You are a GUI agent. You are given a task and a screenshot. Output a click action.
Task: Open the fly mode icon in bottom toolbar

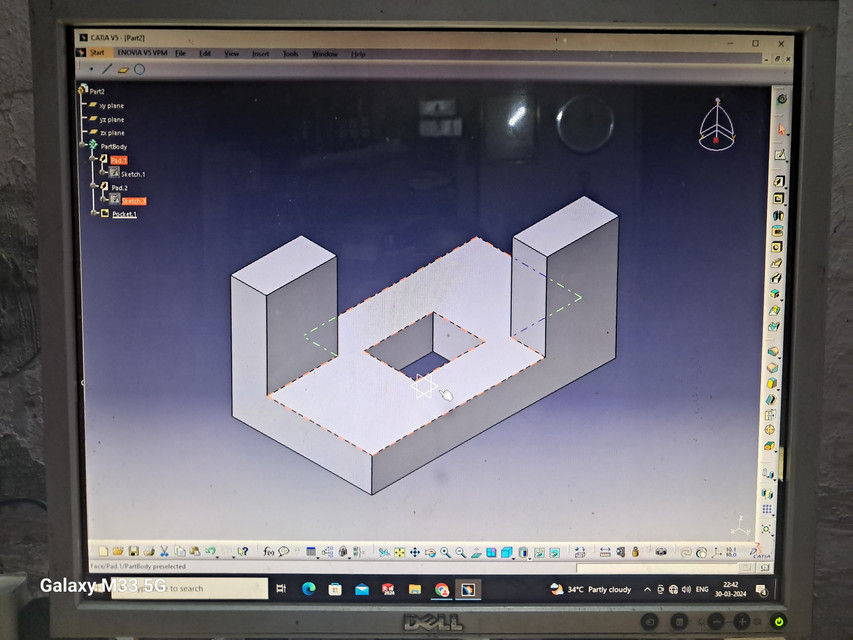pos(384,551)
